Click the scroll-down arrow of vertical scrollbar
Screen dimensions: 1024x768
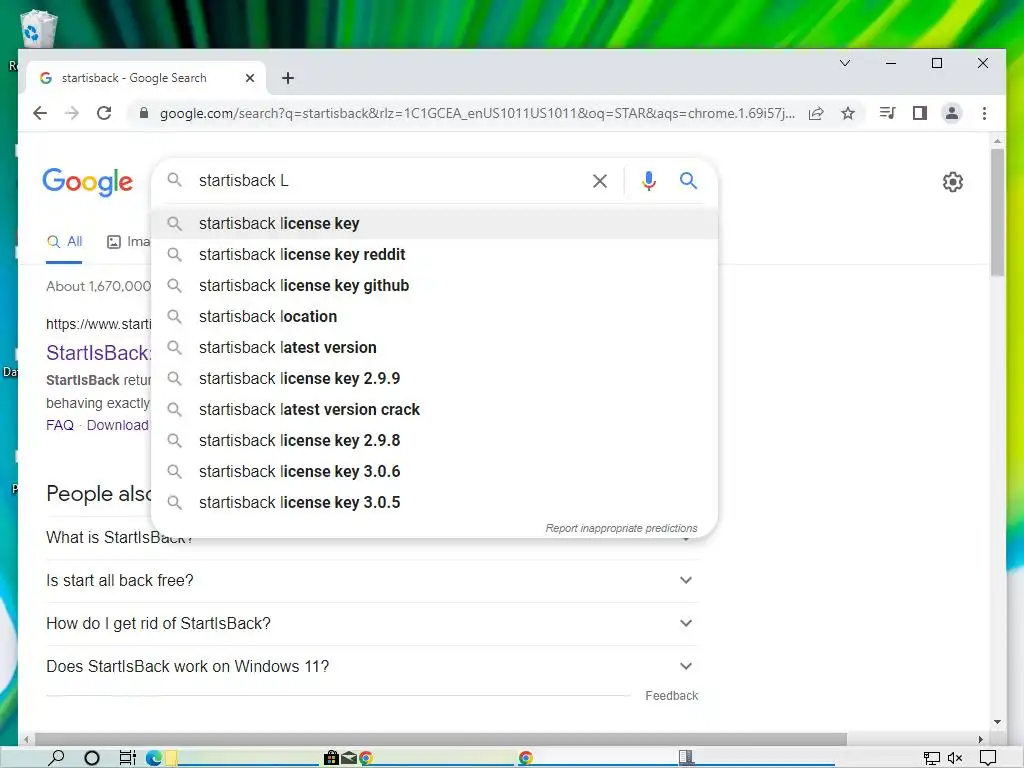click(x=997, y=722)
